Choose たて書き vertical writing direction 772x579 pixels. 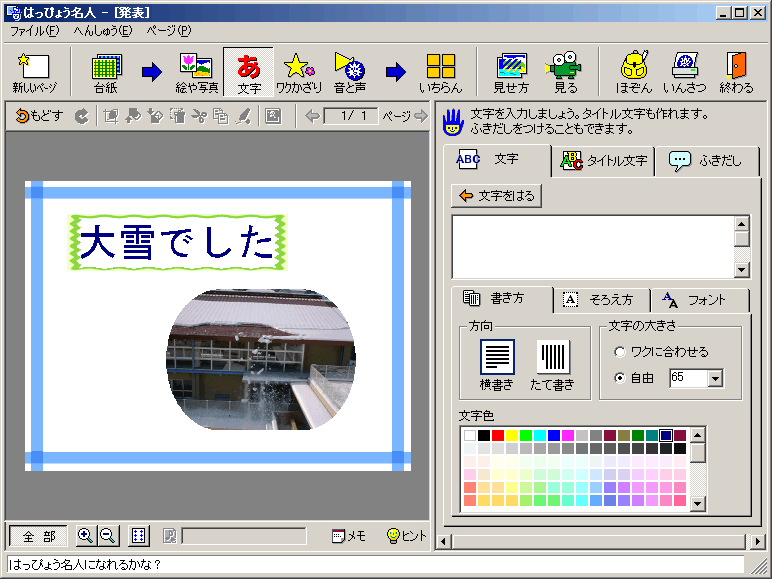[x=553, y=364]
